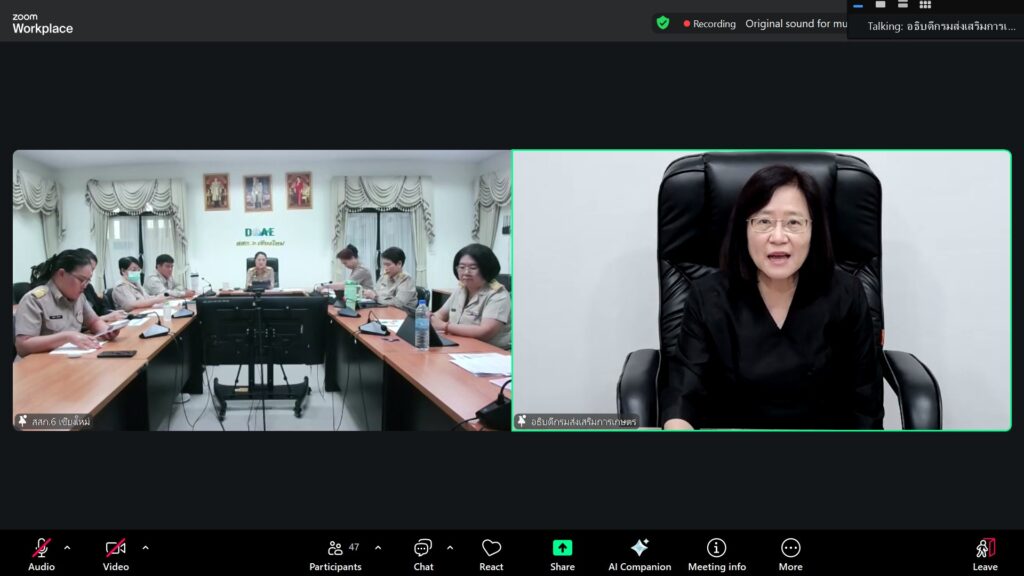Click the Recording indicator
The height and width of the screenshot is (576, 1024).
pyautogui.click(x=709, y=24)
